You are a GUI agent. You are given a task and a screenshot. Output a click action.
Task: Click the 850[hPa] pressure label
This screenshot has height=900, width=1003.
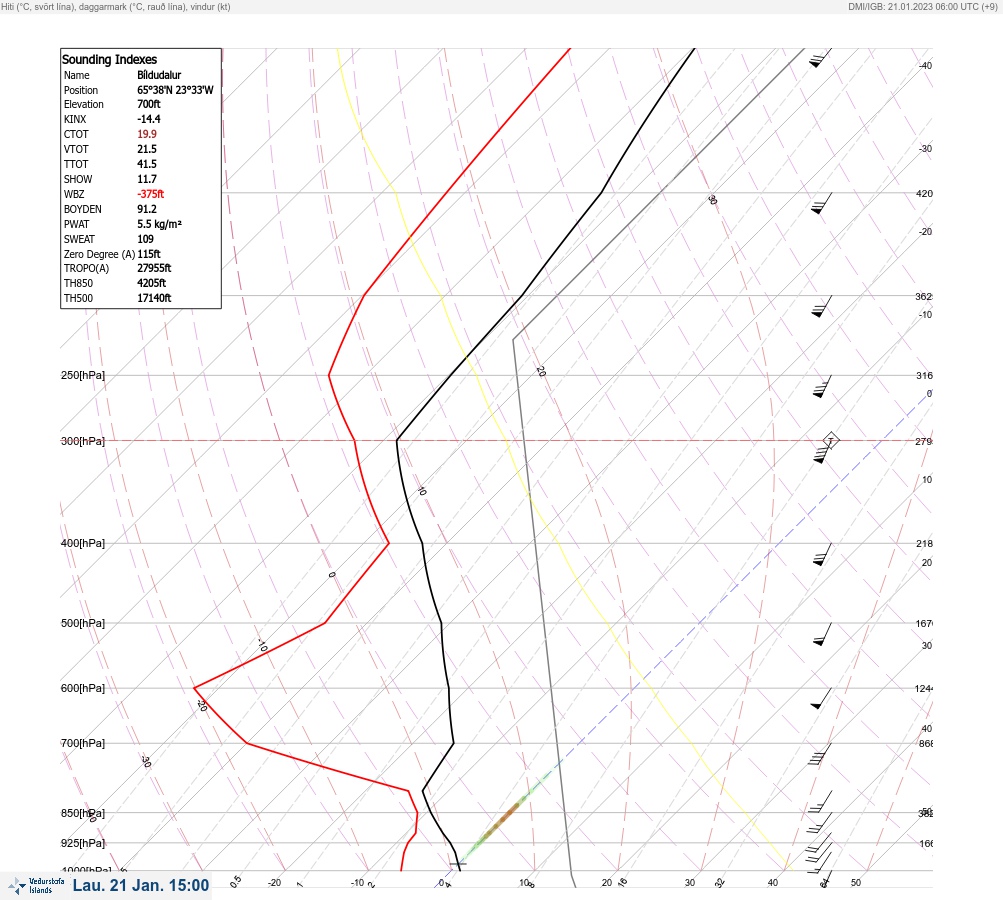[x=83, y=814]
